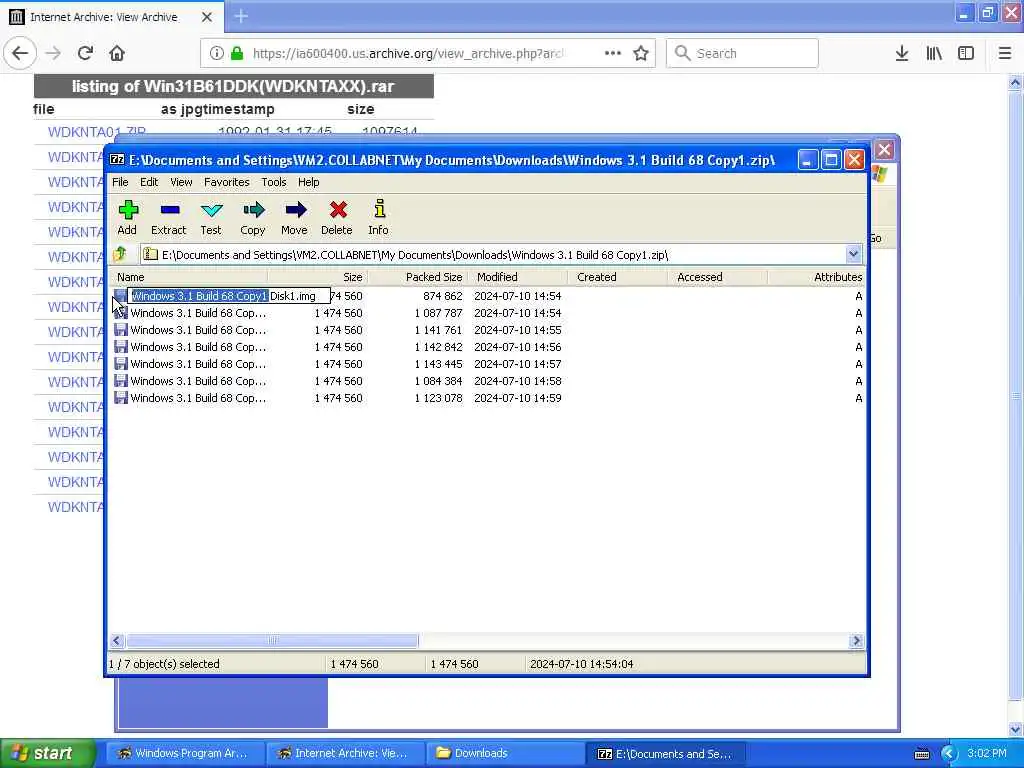Go up one folder level in 7-Zip

pos(120,254)
